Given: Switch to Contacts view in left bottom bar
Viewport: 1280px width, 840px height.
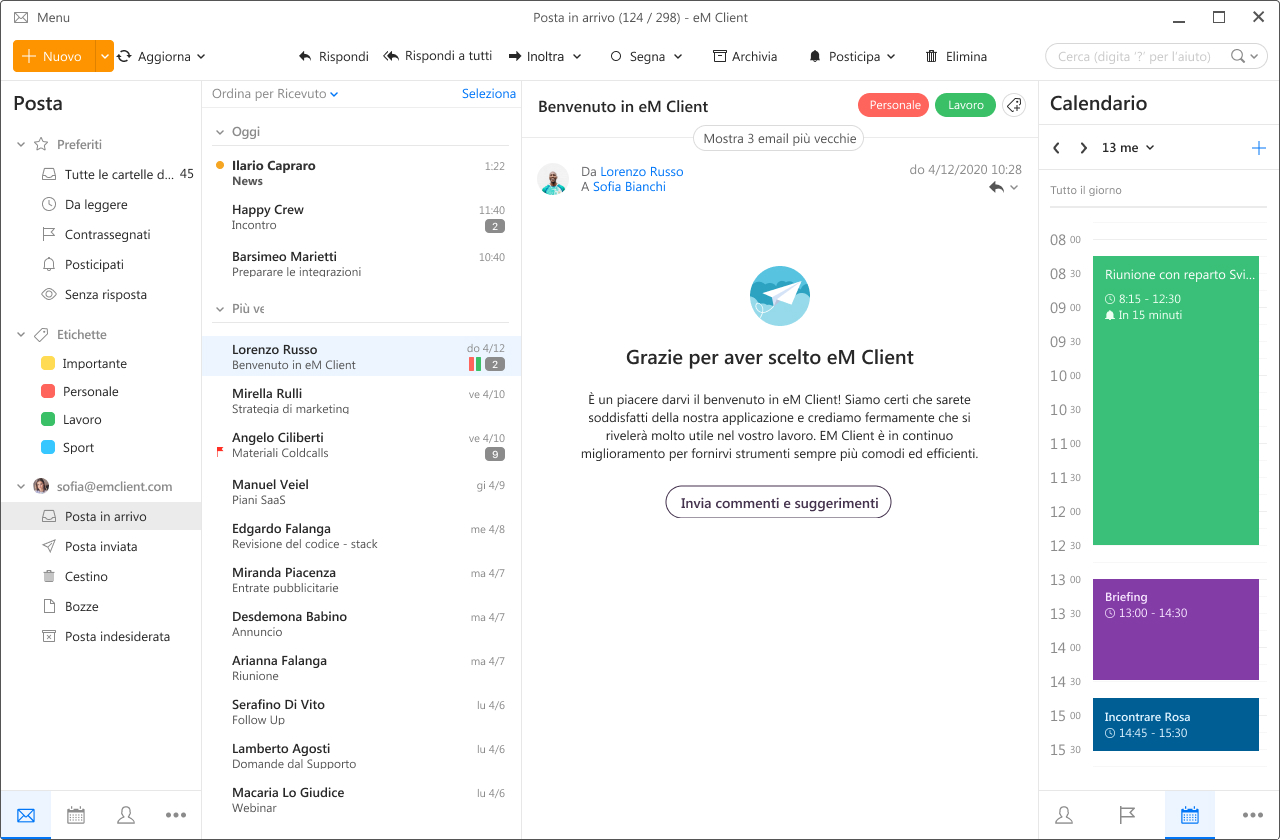Looking at the screenshot, I should tap(126, 815).
